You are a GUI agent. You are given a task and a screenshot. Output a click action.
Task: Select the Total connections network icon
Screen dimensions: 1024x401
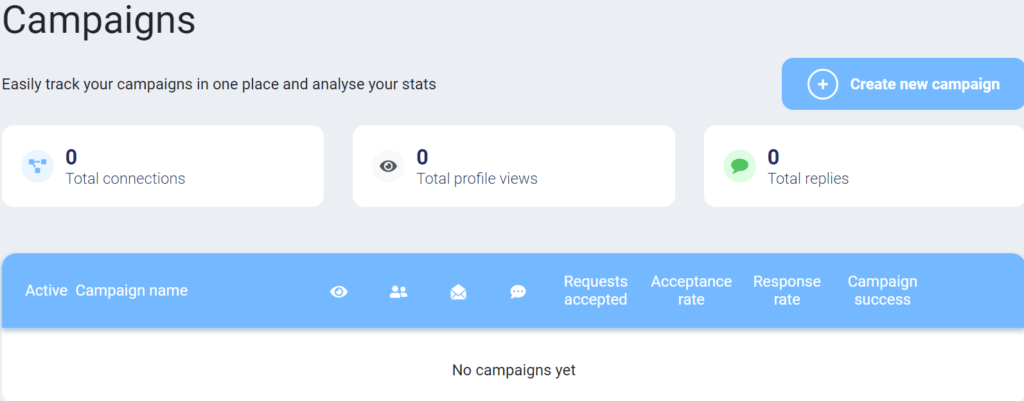click(x=37, y=166)
